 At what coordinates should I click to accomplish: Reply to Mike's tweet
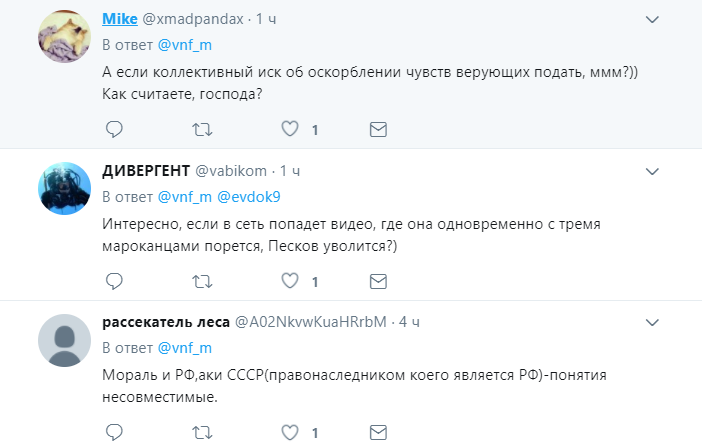tap(114, 129)
